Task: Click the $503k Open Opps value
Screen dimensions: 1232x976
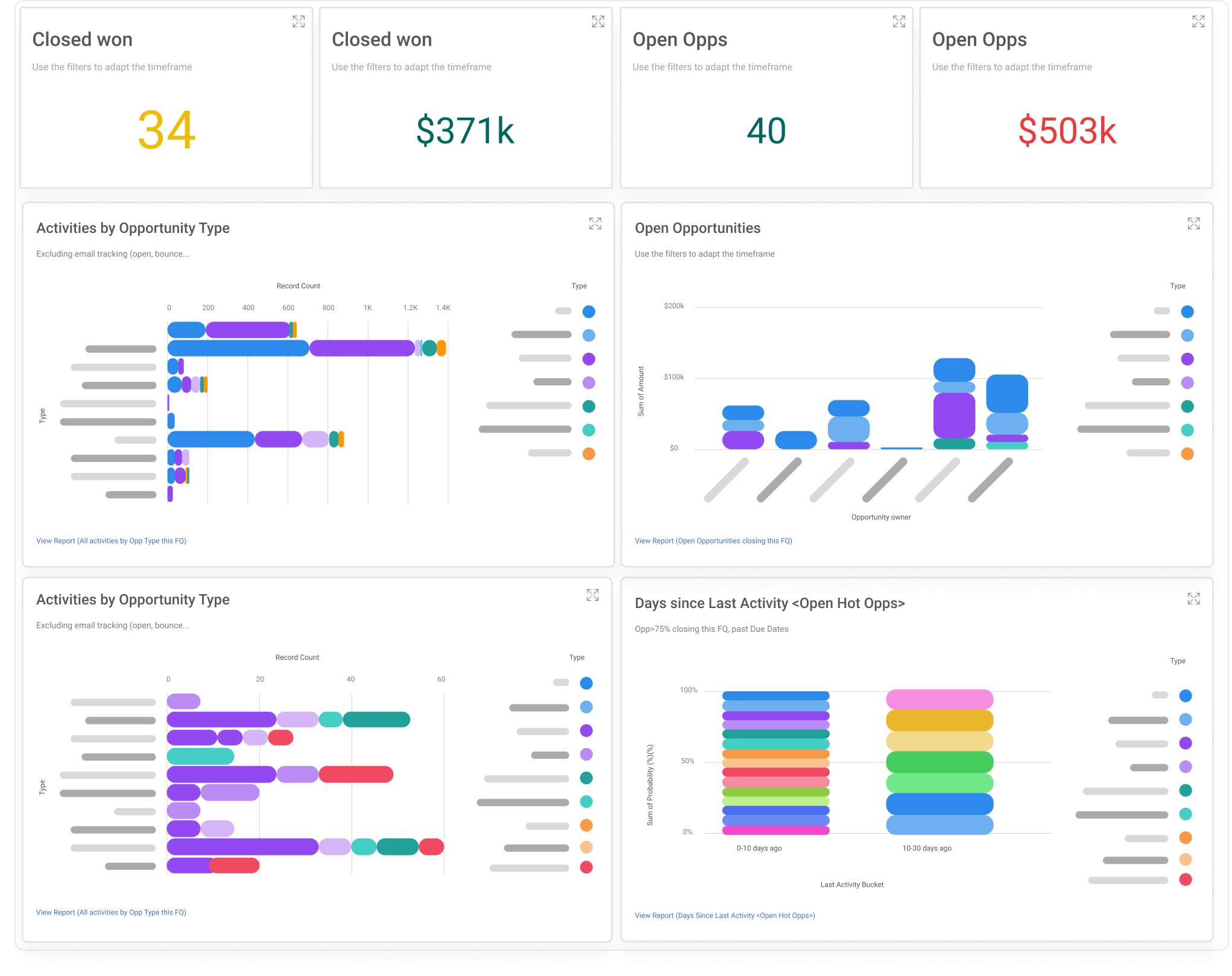Action: coord(1066,131)
